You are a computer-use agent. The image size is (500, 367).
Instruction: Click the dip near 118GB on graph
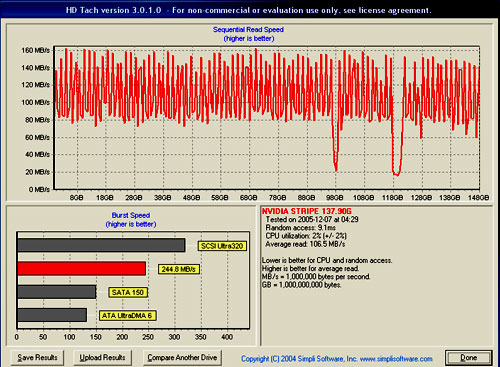click(396, 173)
